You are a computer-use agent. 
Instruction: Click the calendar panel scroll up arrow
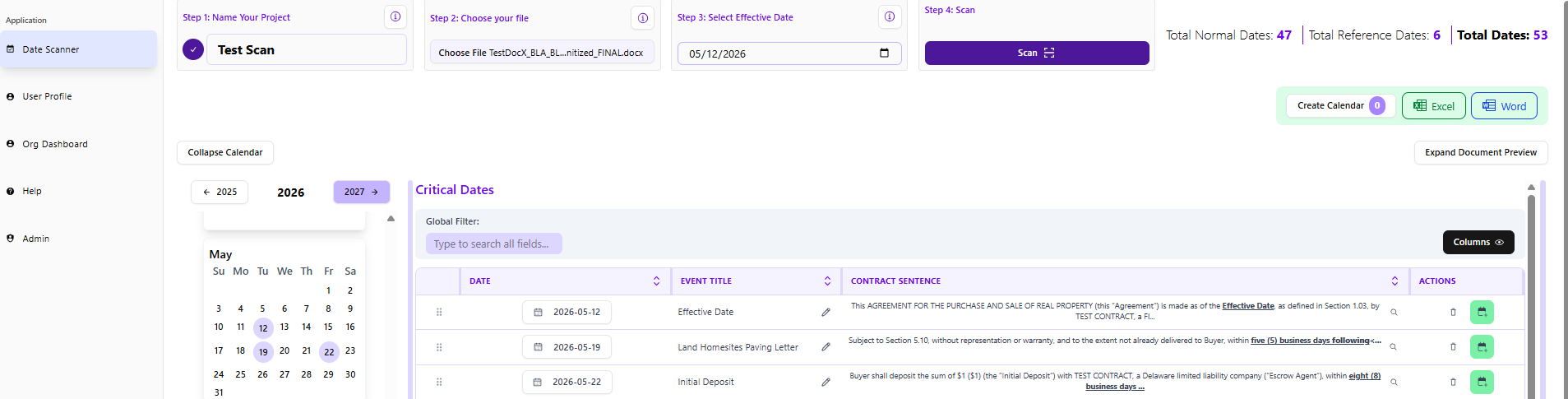391,219
